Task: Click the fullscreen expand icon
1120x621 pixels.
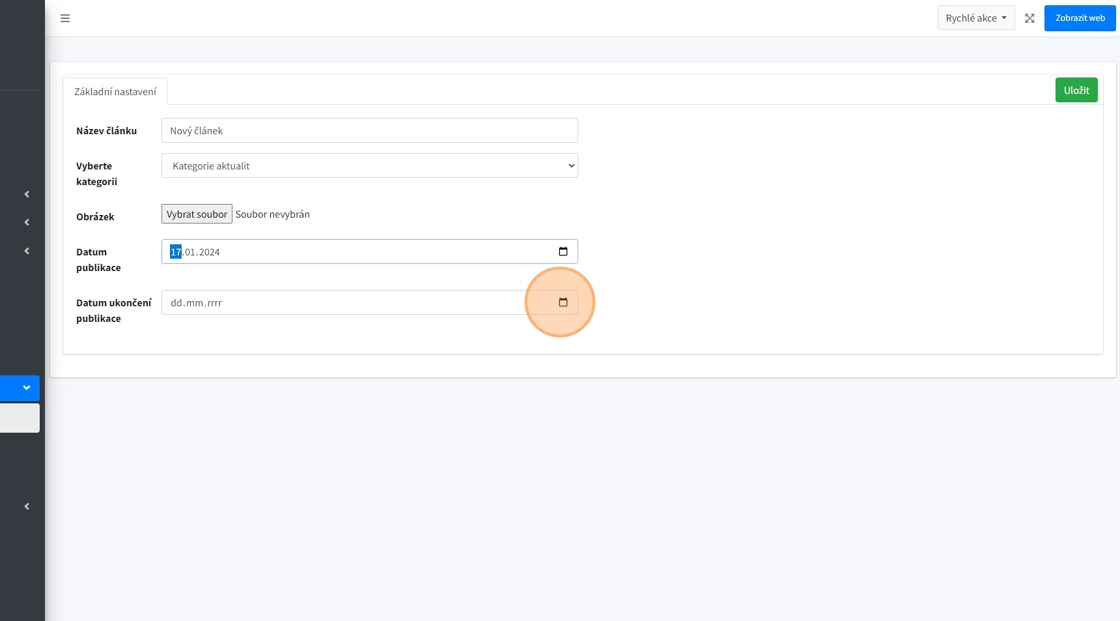Action: (1029, 18)
